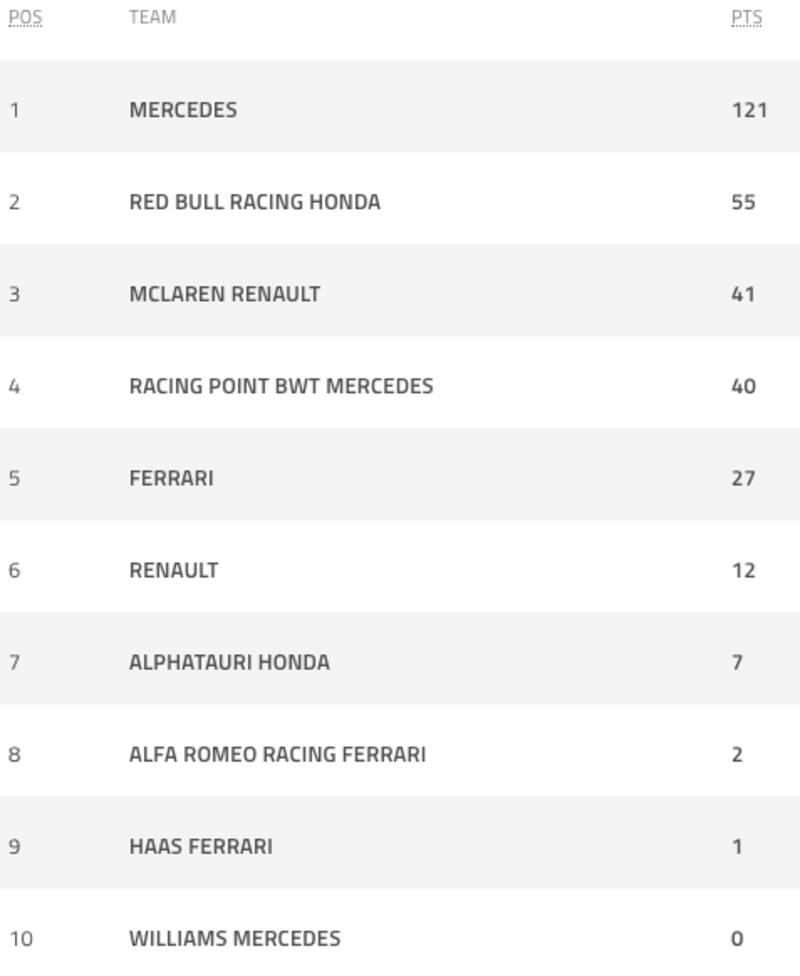The image size is (800, 976).
Task: Click Racing Point's 40 points value
Action: [743, 387]
